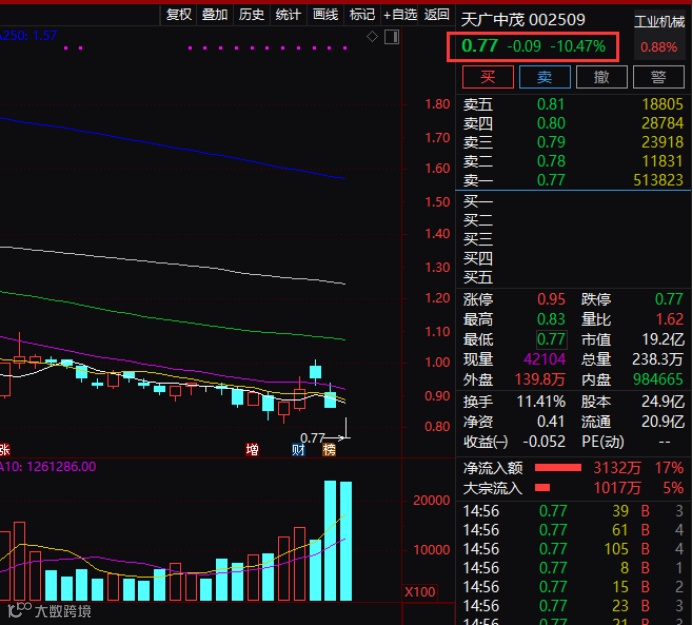
Task: Click the 净资 value 0.41
Action: [x=551, y=422]
